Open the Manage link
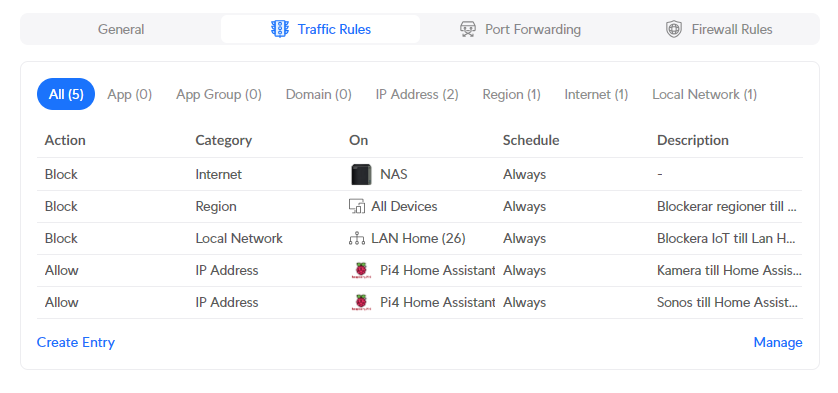The height and width of the screenshot is (393, 838). point(778,342)
